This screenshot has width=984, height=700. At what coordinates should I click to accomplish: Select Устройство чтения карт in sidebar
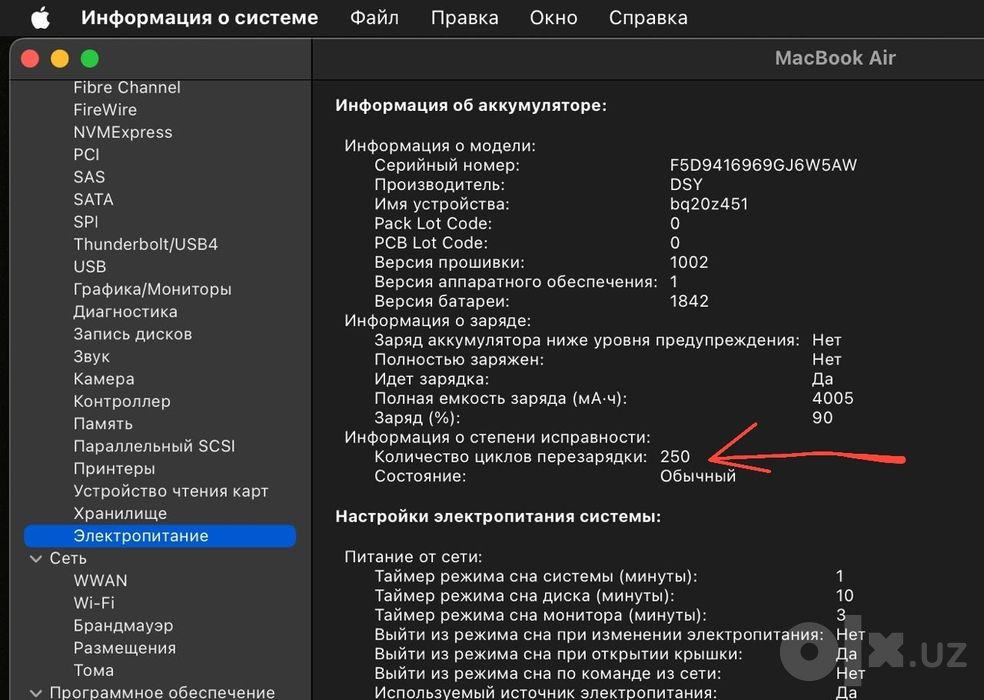[171, 491]
